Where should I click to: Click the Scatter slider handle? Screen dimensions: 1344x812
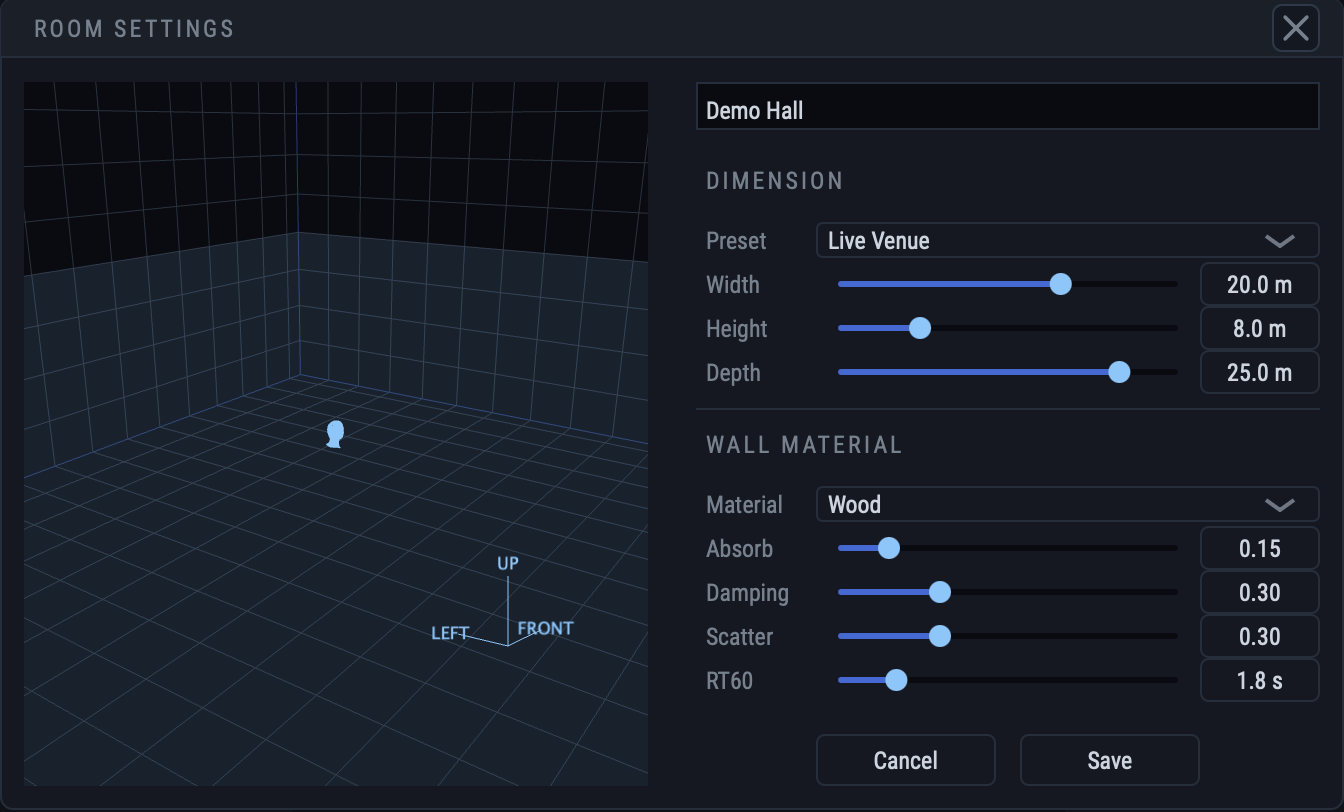click(939, 637)
